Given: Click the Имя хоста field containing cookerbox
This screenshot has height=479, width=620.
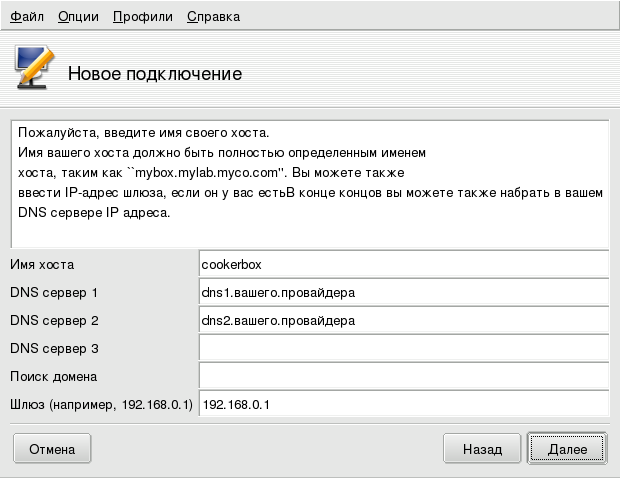Looking at the screenshot, I should (404, 264).
